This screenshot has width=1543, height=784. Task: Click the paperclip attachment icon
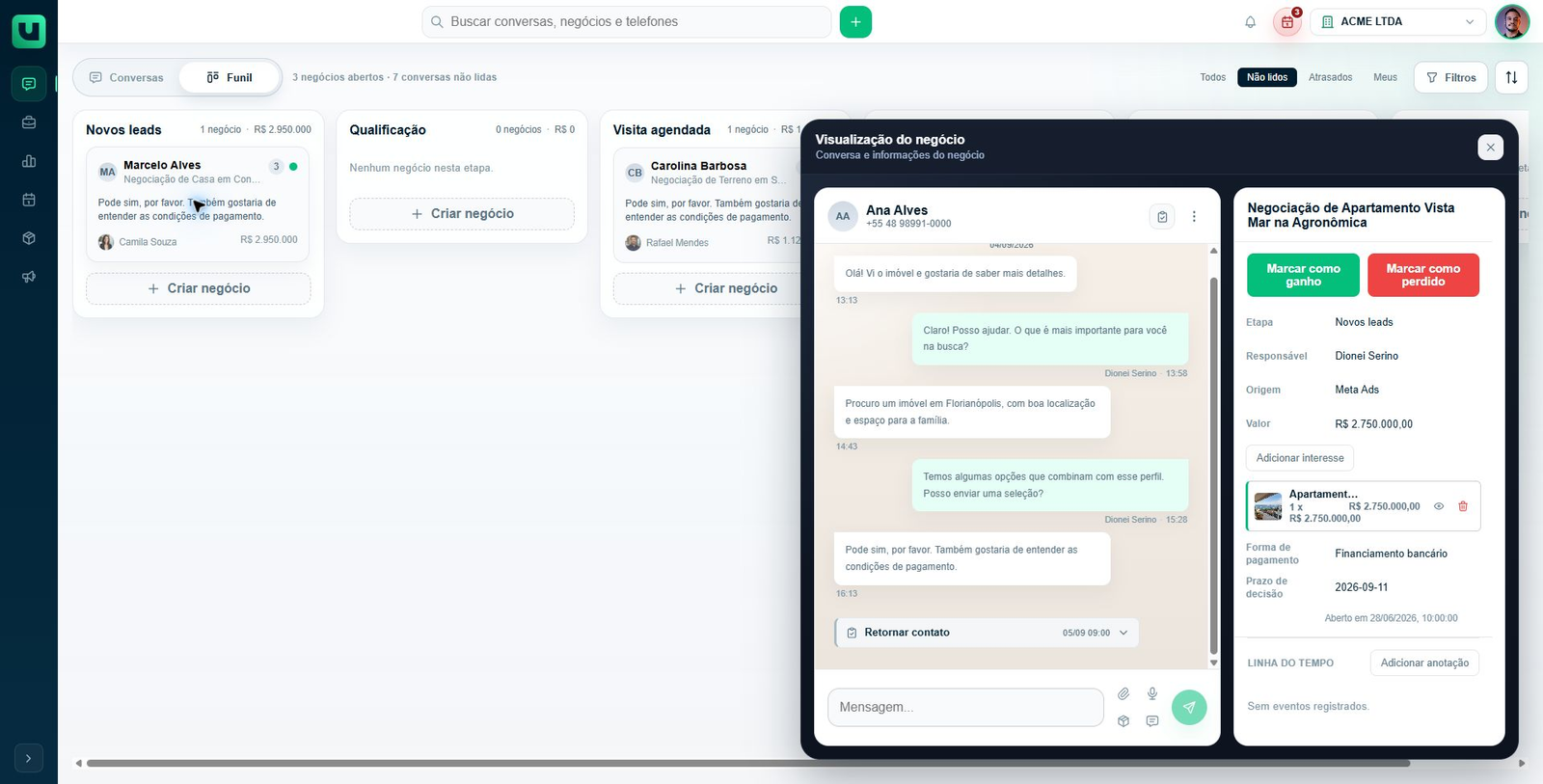pyautogui.click(x=1123, y=693)
